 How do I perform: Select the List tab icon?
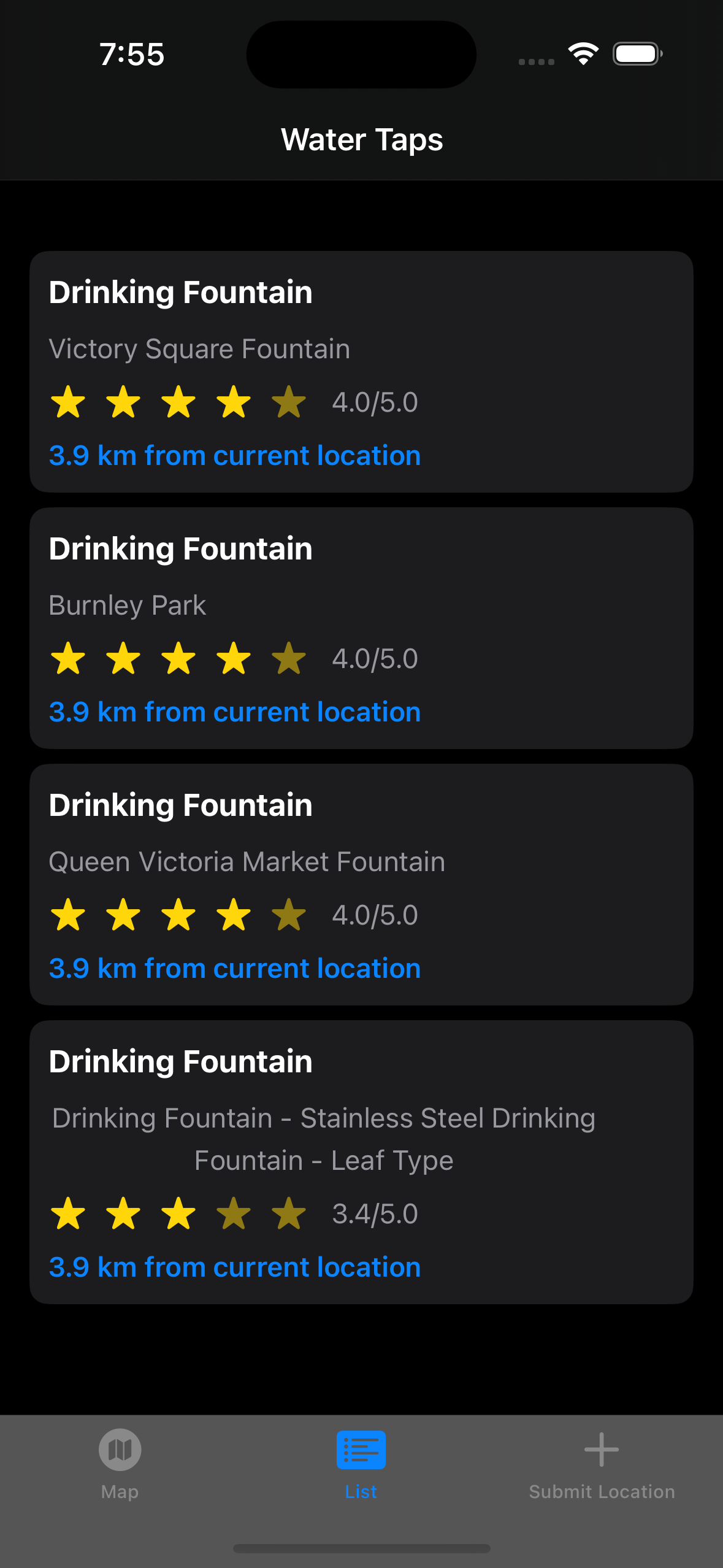[x=361, y=1450]
